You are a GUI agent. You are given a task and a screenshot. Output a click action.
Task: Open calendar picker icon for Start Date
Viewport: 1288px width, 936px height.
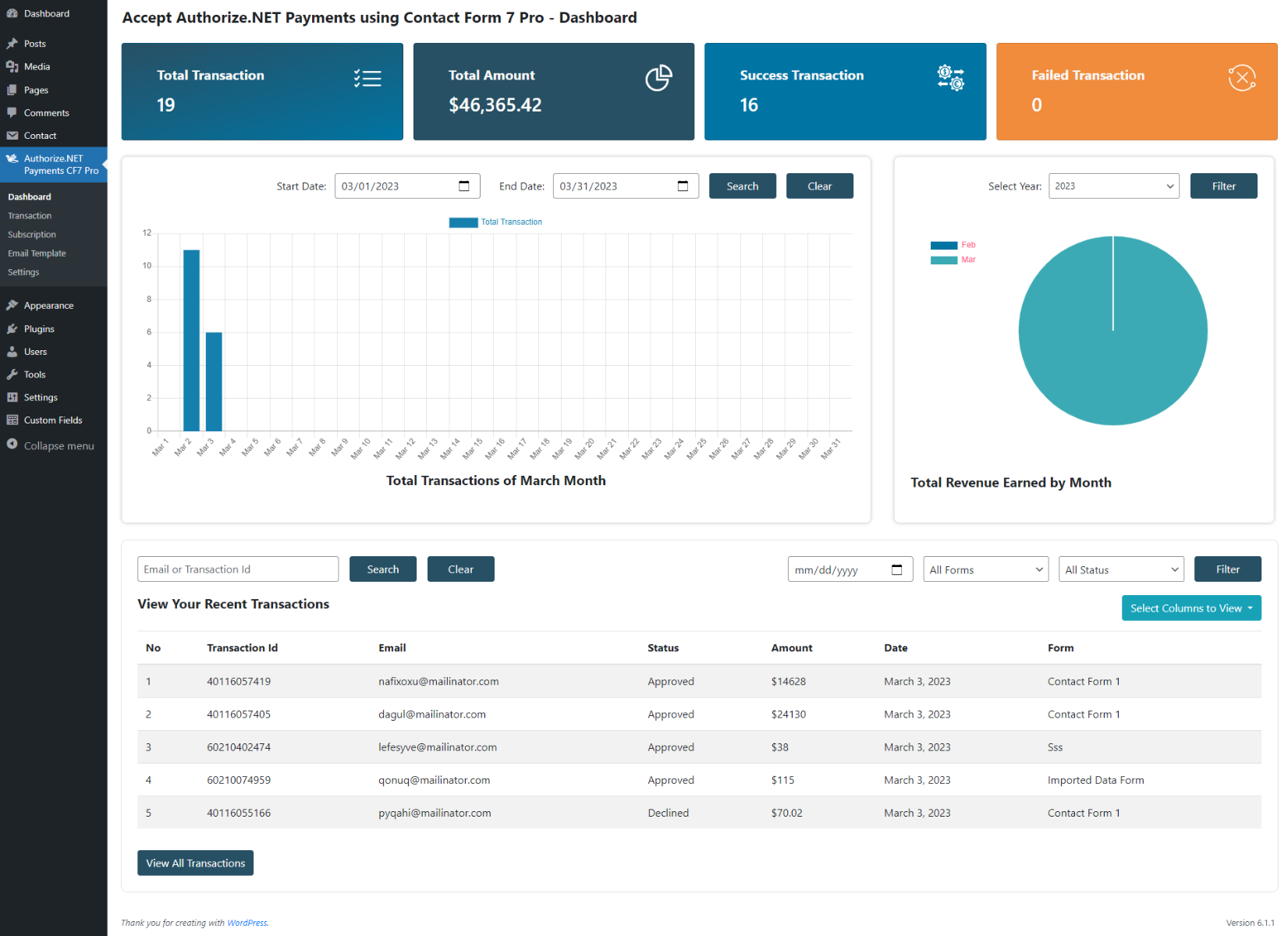(464, 186)
